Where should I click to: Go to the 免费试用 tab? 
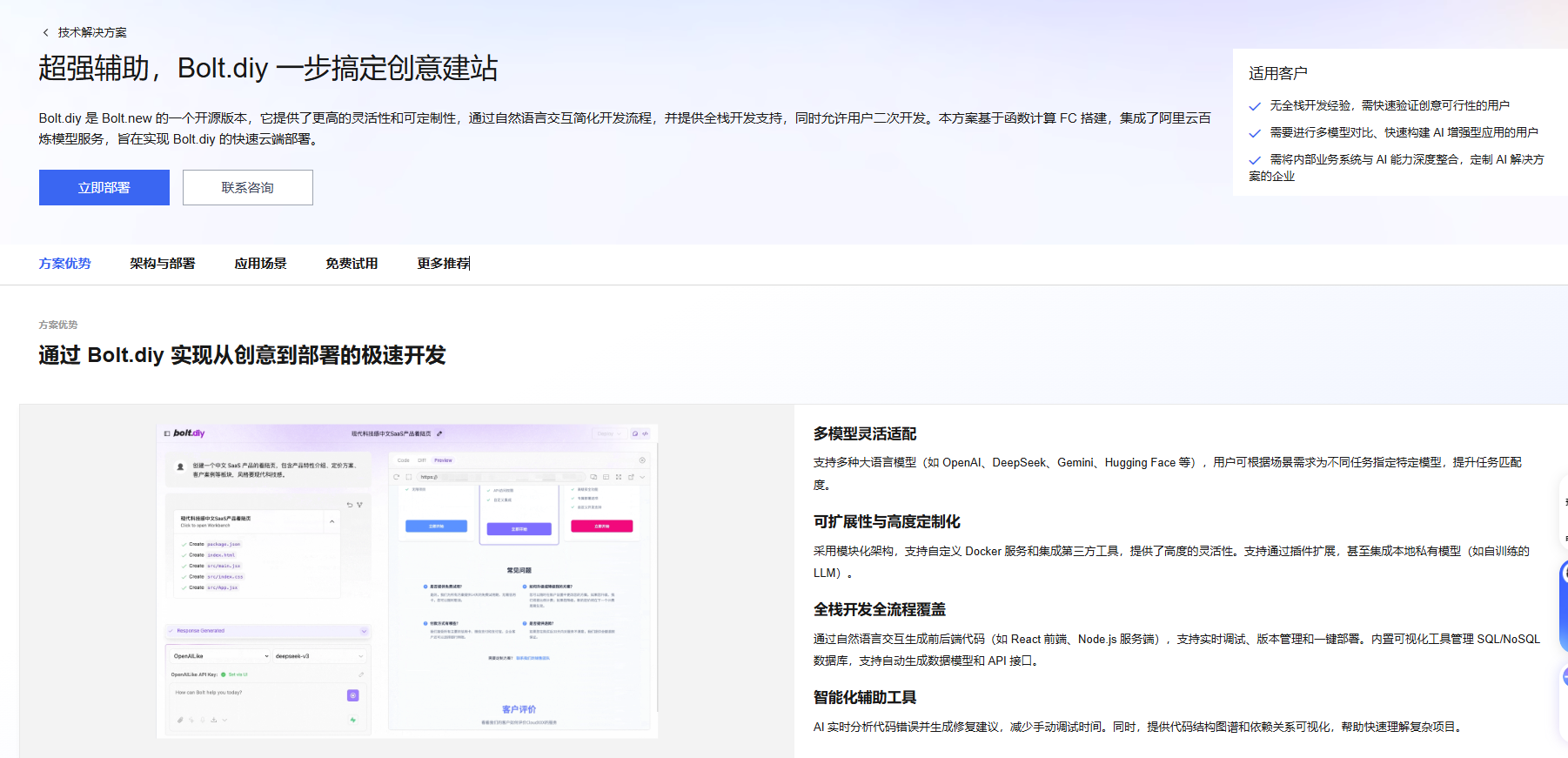pyautogui.click(x=352, y=263)
